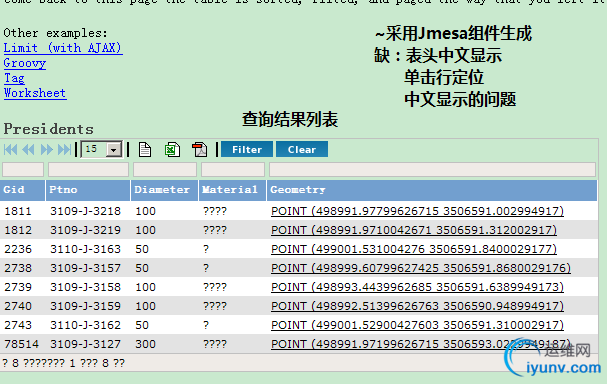Select the Gid cell 2236
Image resolution: width=607 pixels, height=384 pixels.
[18, 249]
